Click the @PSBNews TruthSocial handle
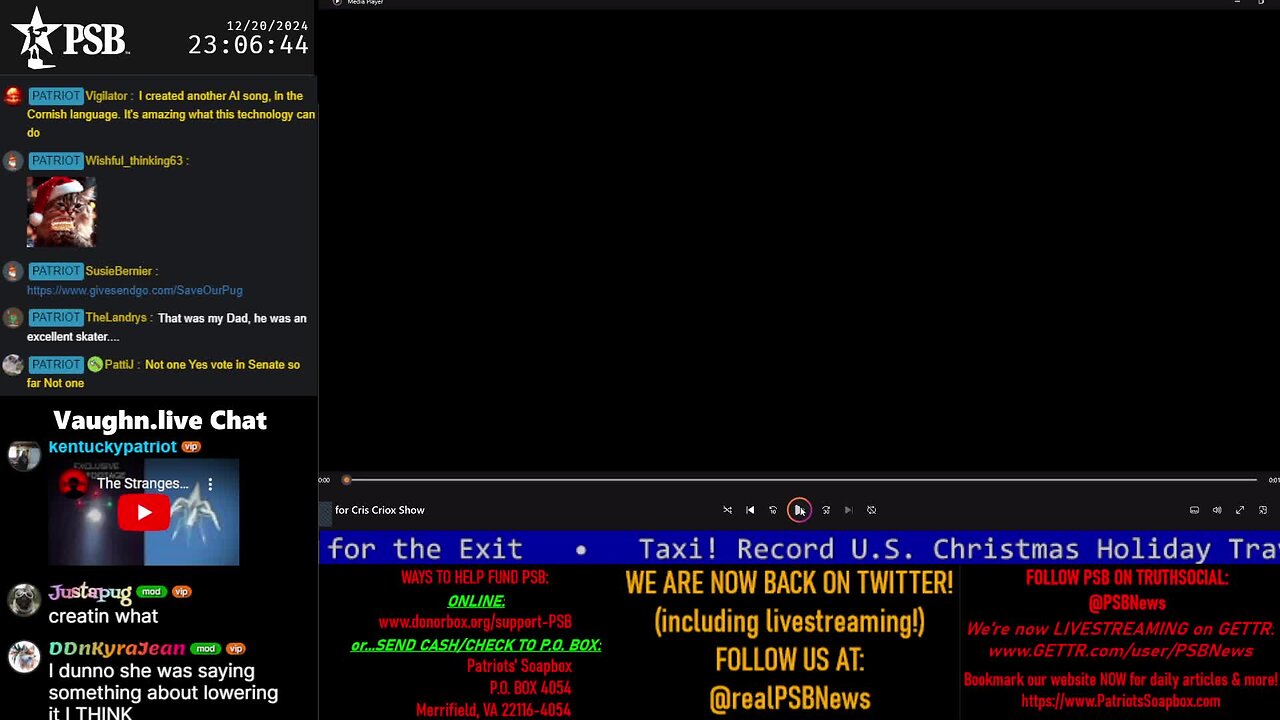 [x=1127, y=603]
